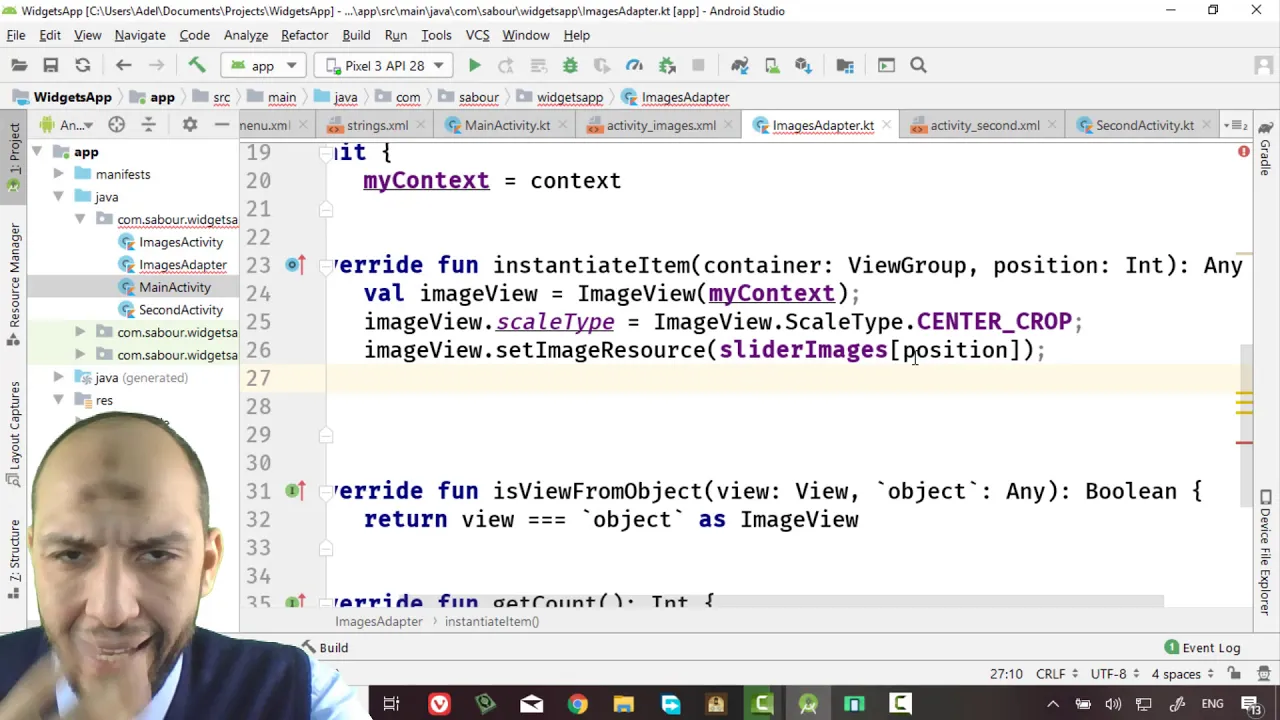This screenshot has width=1280, height=720.
Task: Open the Refactor menu
Action: click(304, 35)
